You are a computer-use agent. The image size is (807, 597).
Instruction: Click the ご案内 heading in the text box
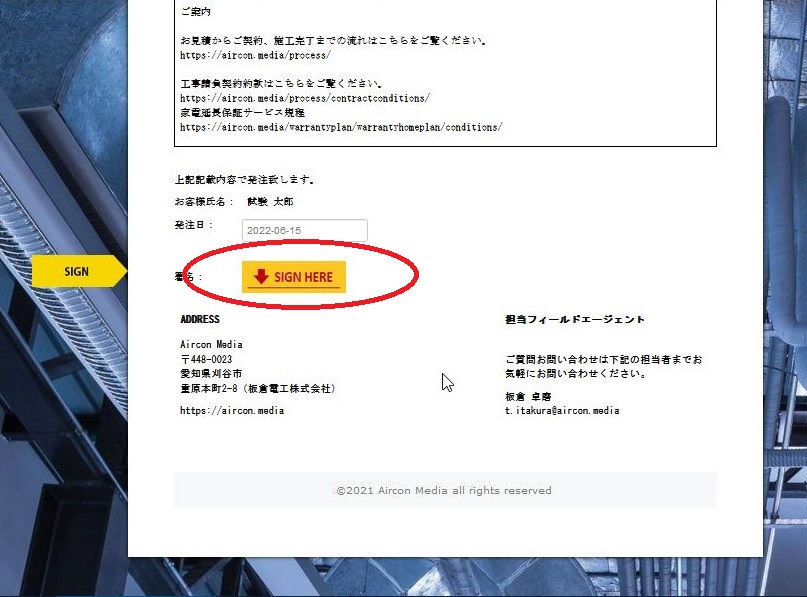[x=197, y=12]
